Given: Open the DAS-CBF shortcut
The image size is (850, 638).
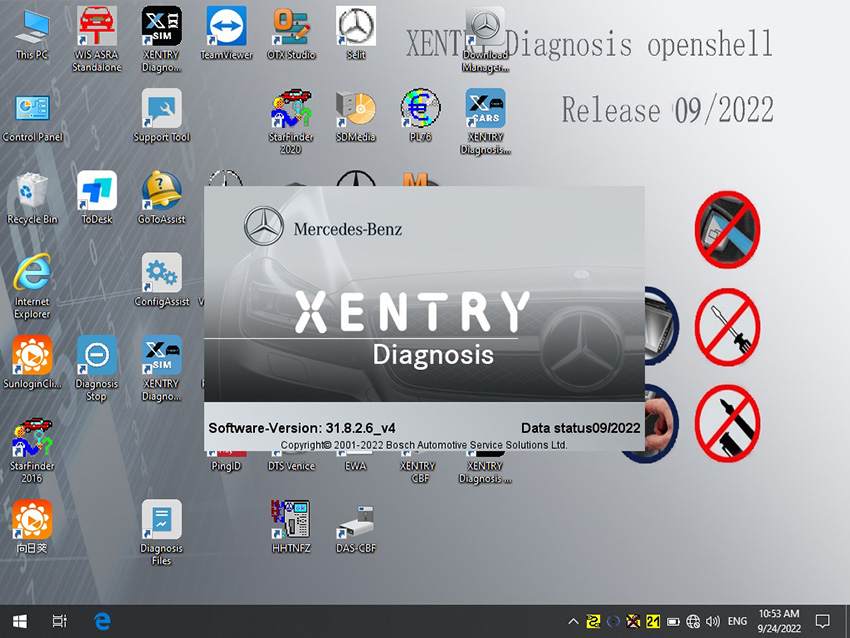Looking at the screenshot, I should [x=356, y=527].
